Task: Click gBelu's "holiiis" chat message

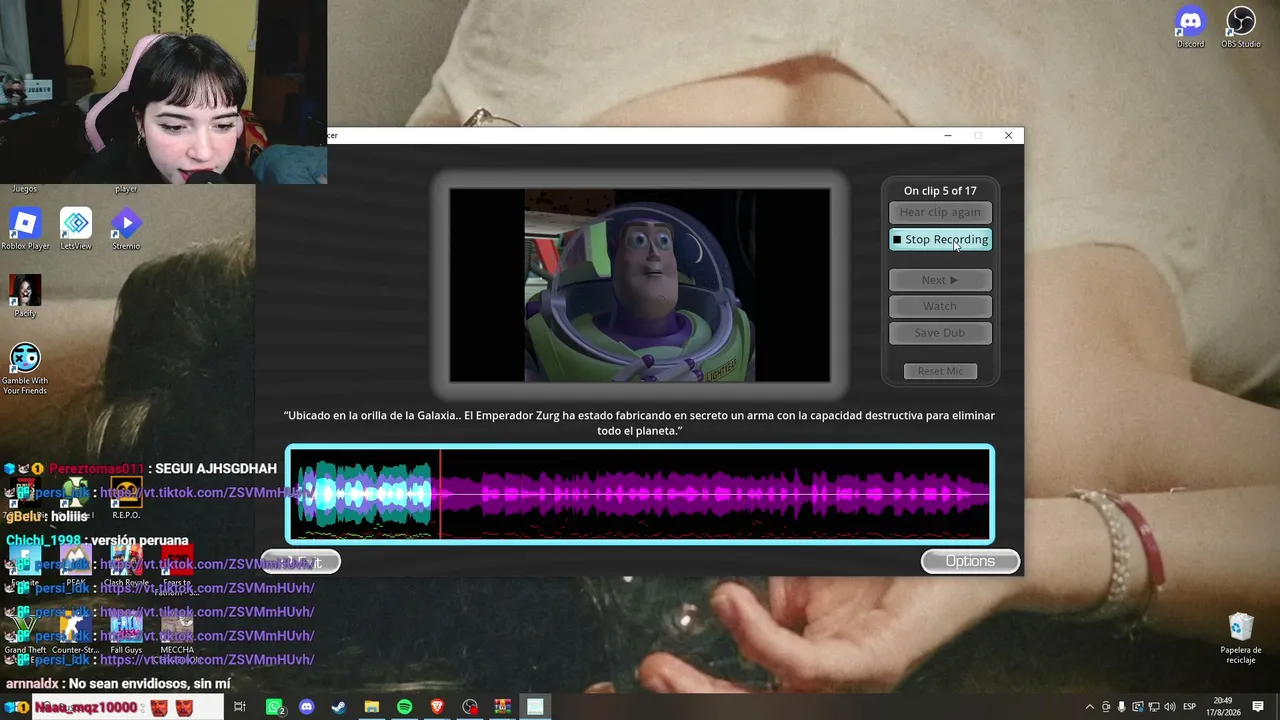Action: pos(69,517)
